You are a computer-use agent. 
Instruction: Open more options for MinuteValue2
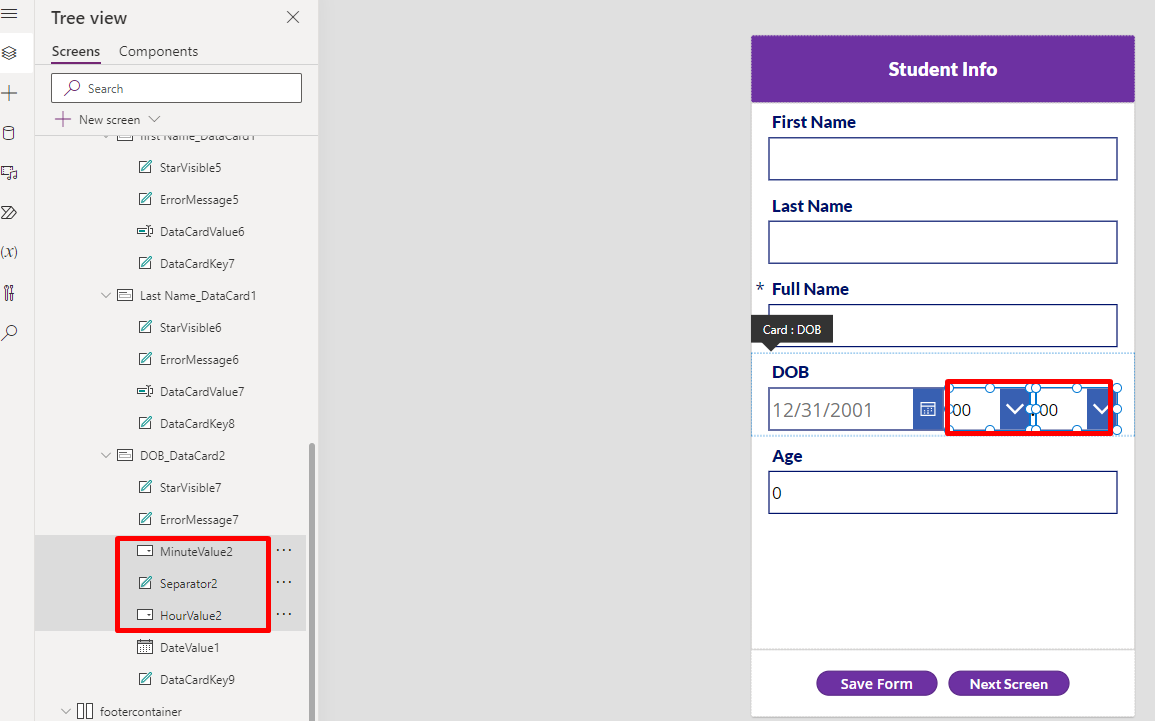[284, 550]
